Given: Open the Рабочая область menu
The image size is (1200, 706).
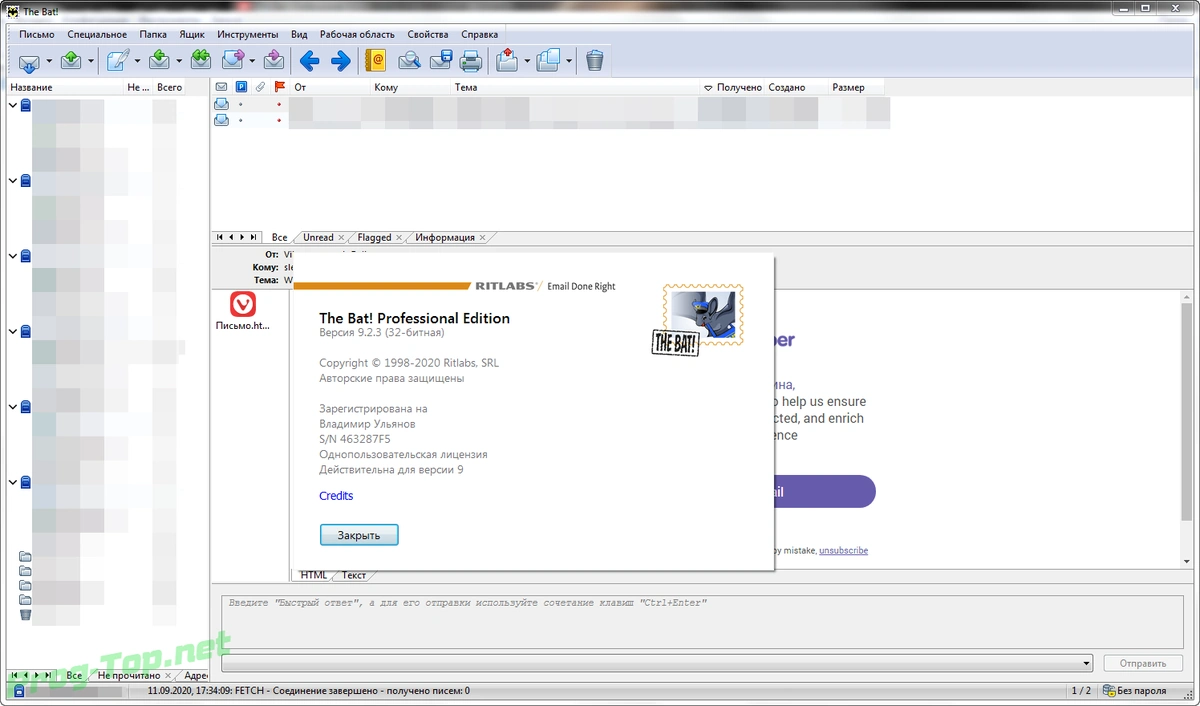Looking at the screenshot, I should tap(357, 34).
